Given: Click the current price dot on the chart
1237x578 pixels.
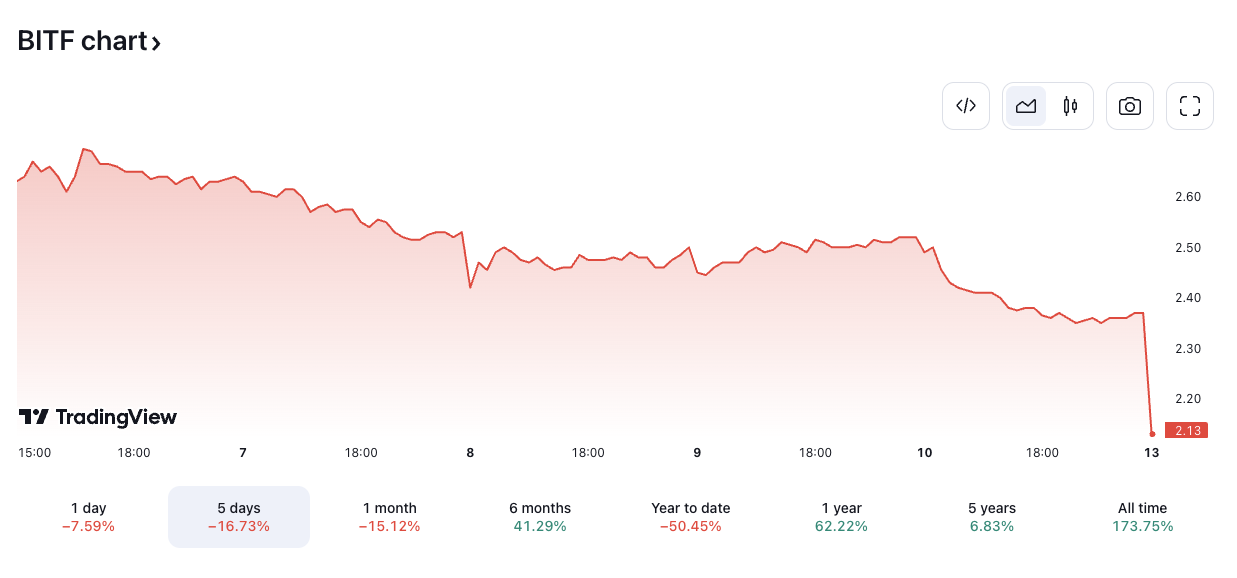Looking at the screenshot, I should pyautogui.click(x=1151, y=432).
